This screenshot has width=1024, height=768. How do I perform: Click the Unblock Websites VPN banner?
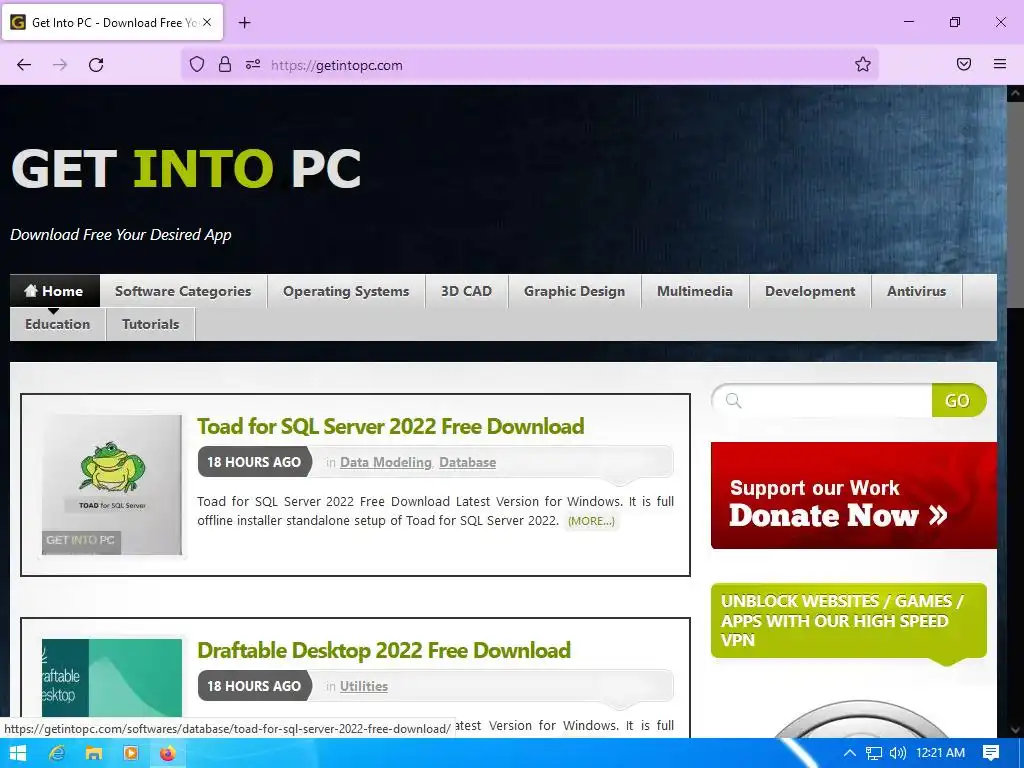(848, 620)
